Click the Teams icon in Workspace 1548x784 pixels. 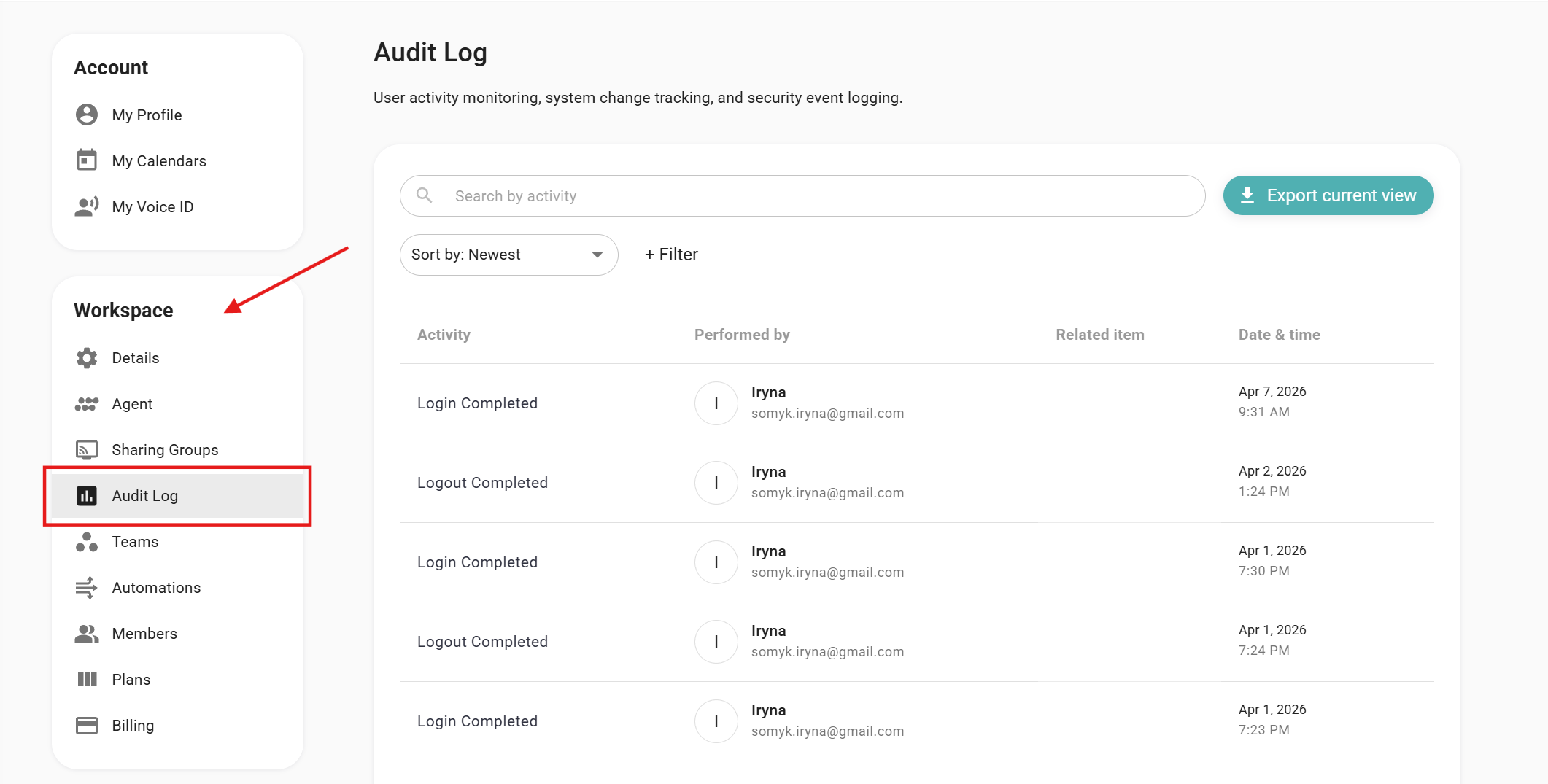coord(87,542)
